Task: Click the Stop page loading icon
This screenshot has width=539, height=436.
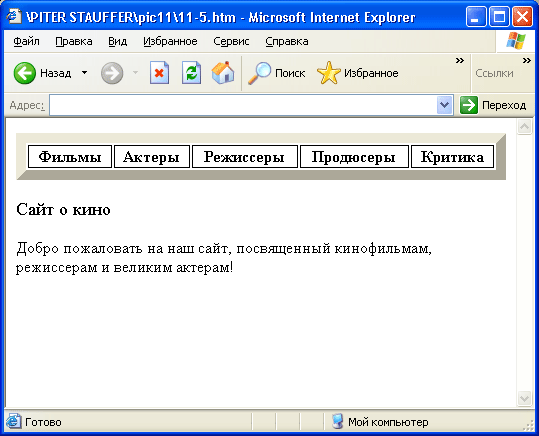Action: tap(159, 73)
